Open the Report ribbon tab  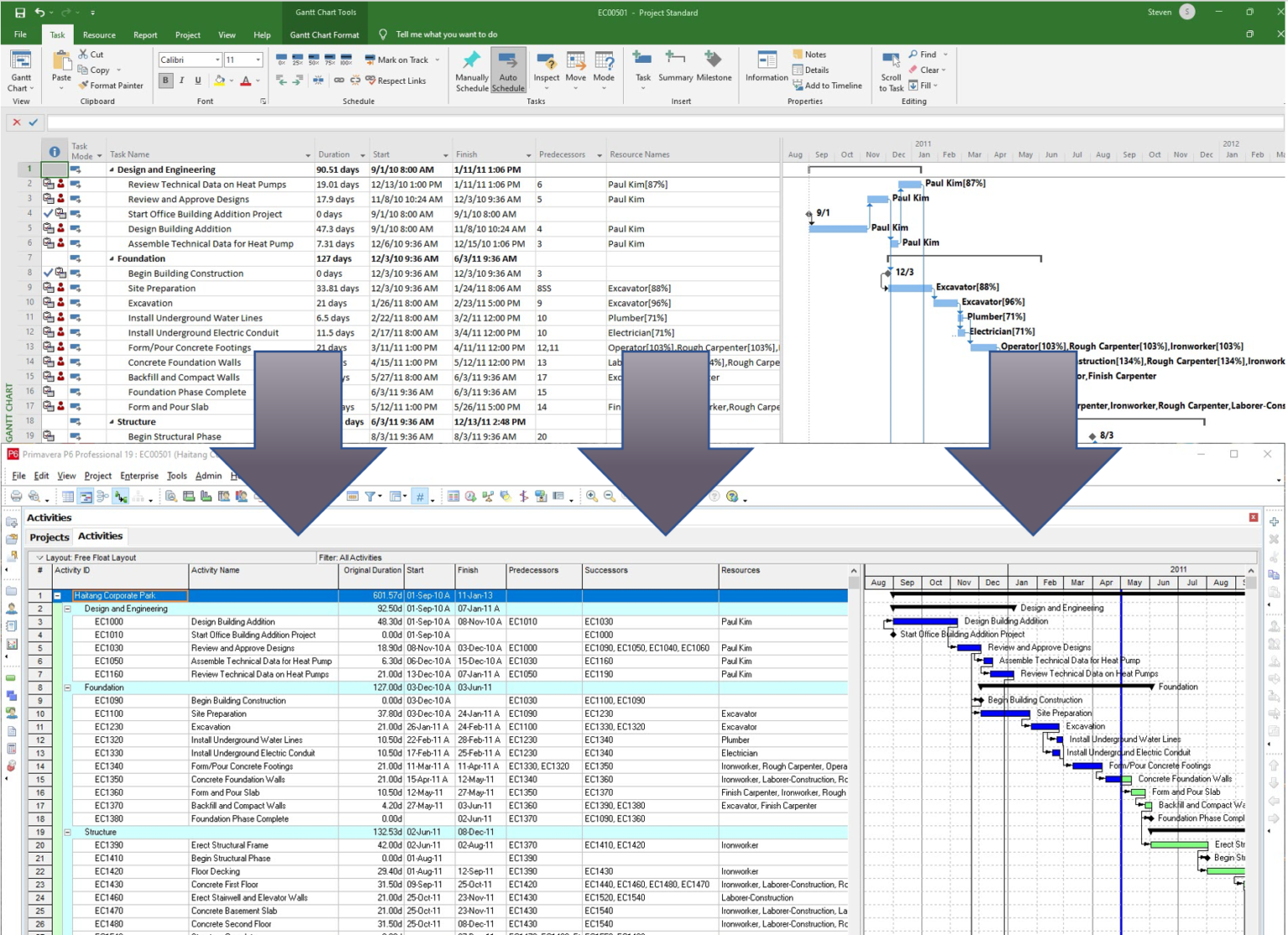point(145,34)
